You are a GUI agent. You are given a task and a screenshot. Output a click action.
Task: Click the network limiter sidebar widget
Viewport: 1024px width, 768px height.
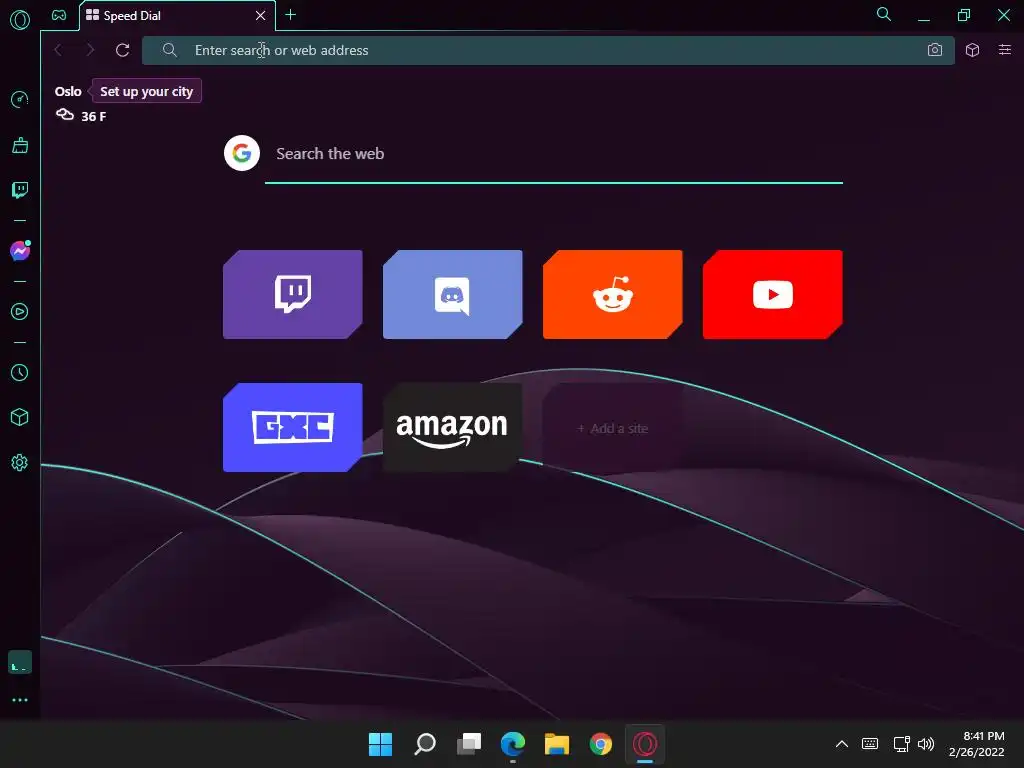(20, 662)
